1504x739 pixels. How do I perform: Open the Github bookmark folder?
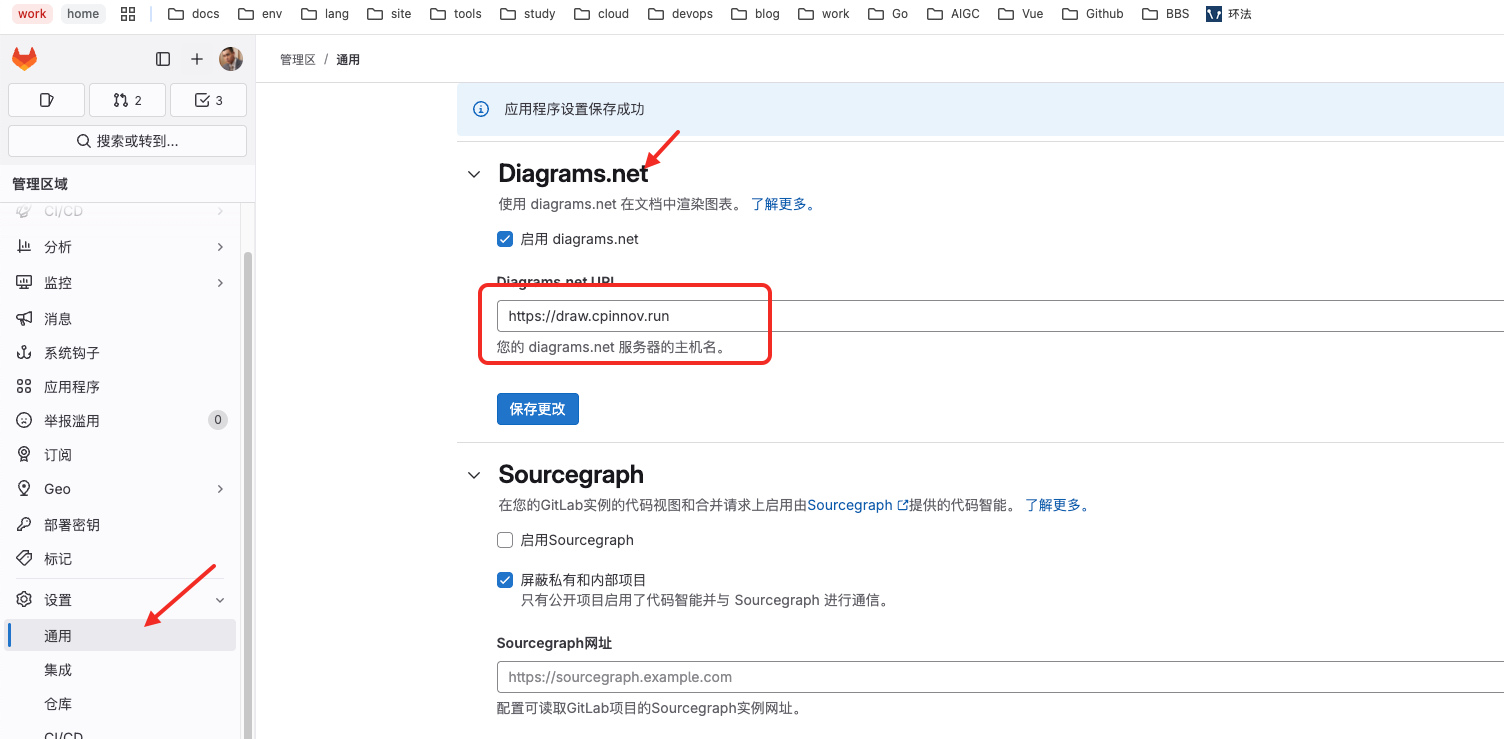coord(1092,14)
